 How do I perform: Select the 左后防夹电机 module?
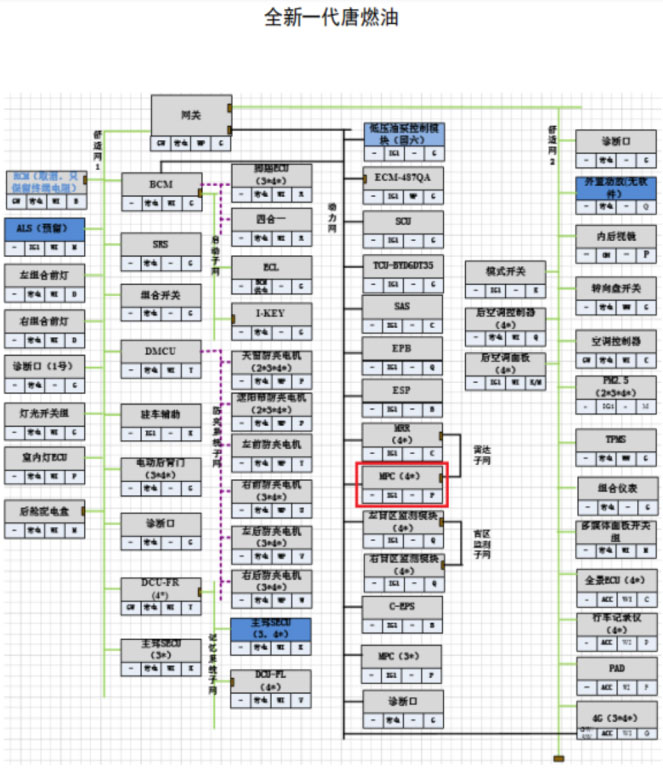[x=272, y=545]
